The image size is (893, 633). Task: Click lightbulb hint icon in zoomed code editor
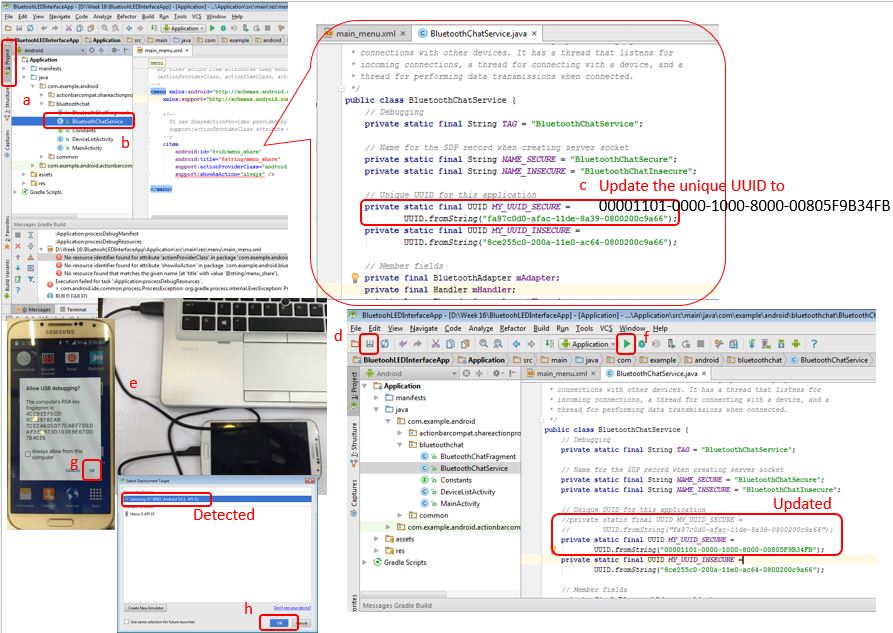pos(355,277)
